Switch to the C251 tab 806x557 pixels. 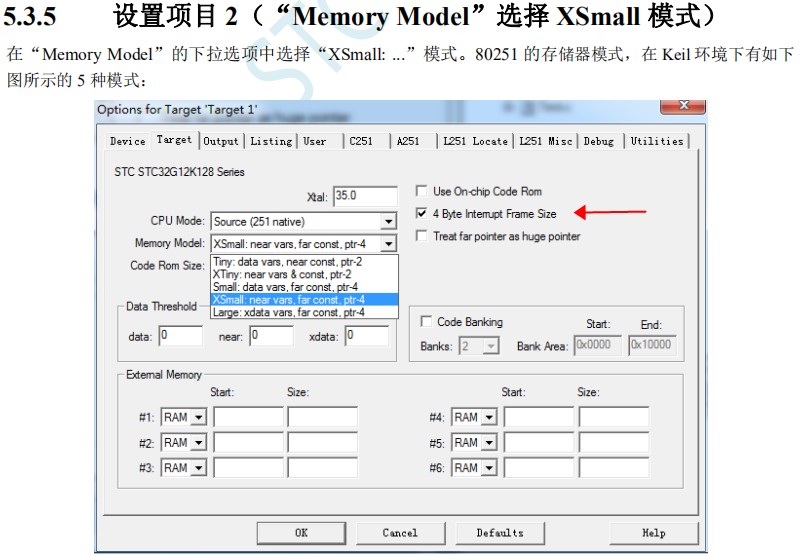361,141
